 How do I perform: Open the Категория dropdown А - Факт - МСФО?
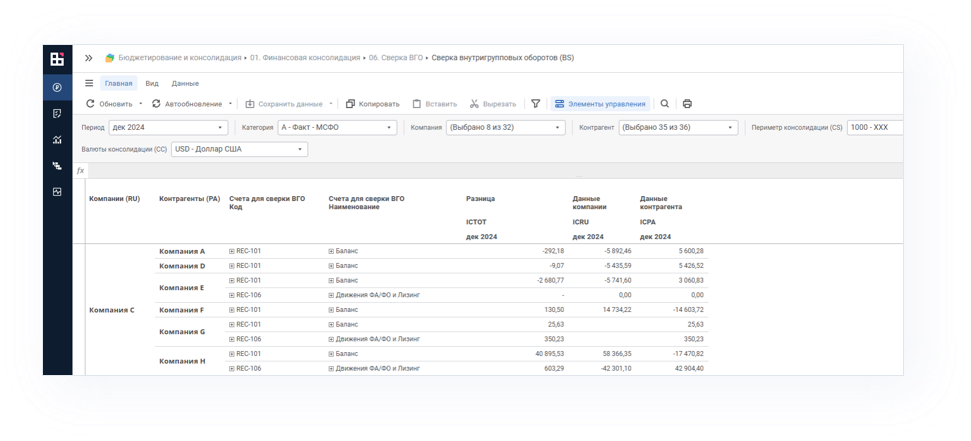(337, 128)
